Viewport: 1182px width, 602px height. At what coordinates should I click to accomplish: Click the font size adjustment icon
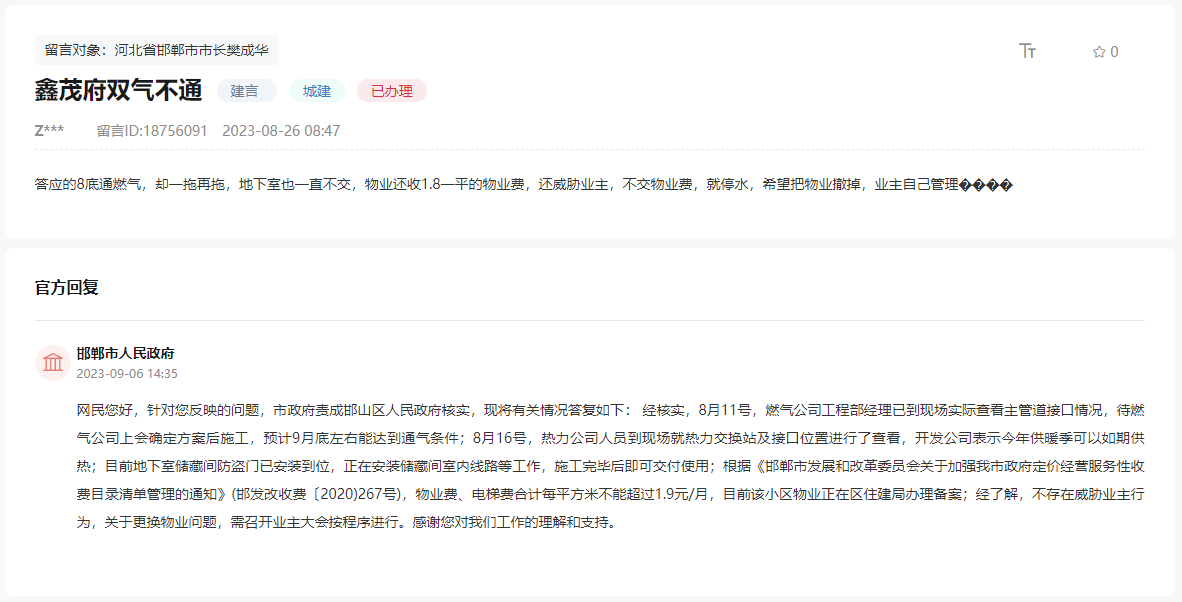click(x=1027, y=50)
